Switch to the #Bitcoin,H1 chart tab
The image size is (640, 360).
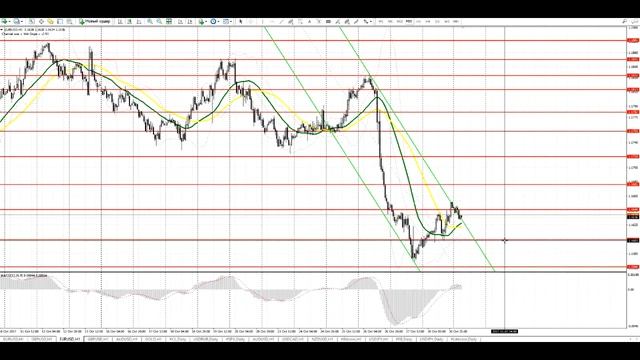click(x=351, y=339)
